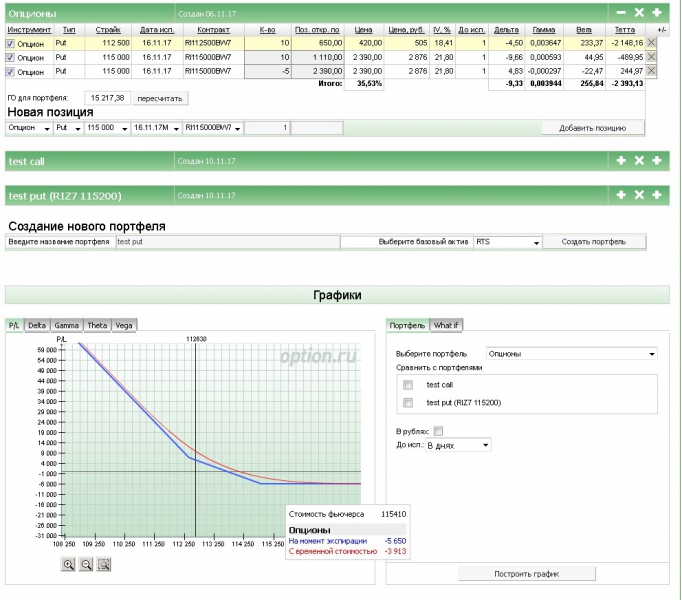Delete the test put (RIZ7 115200) portfolio
The width and height of the screenshot is (682, 600).
(x=639, y=194)
